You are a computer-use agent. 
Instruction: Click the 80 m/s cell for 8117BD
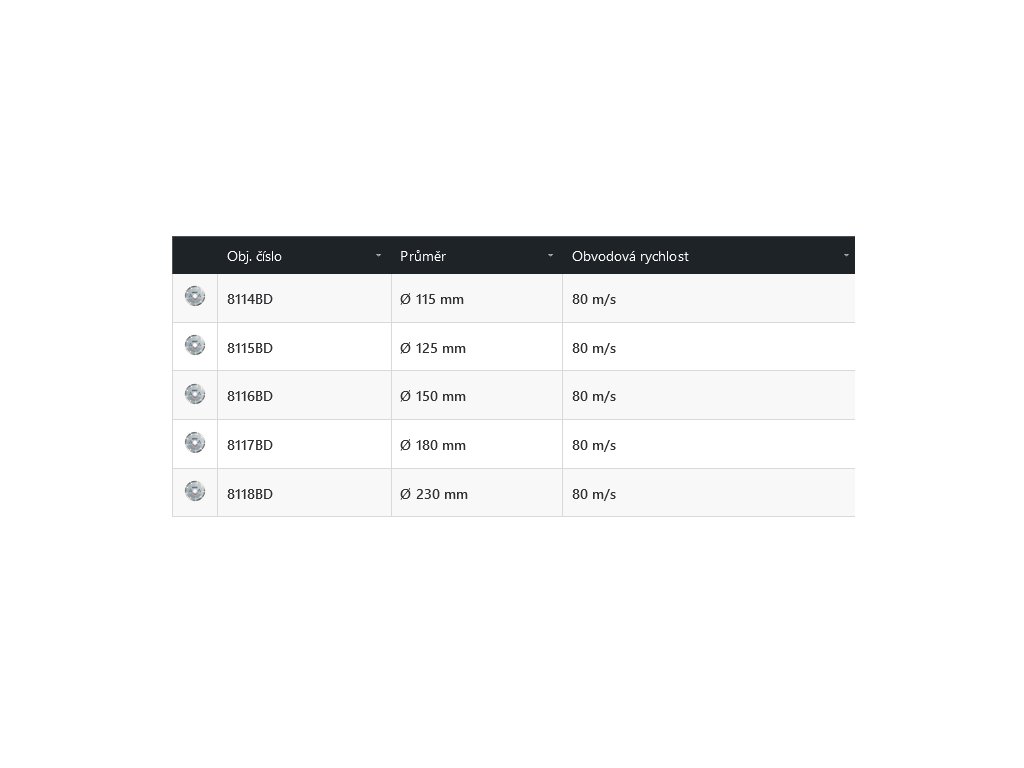[x=594, y=445]
